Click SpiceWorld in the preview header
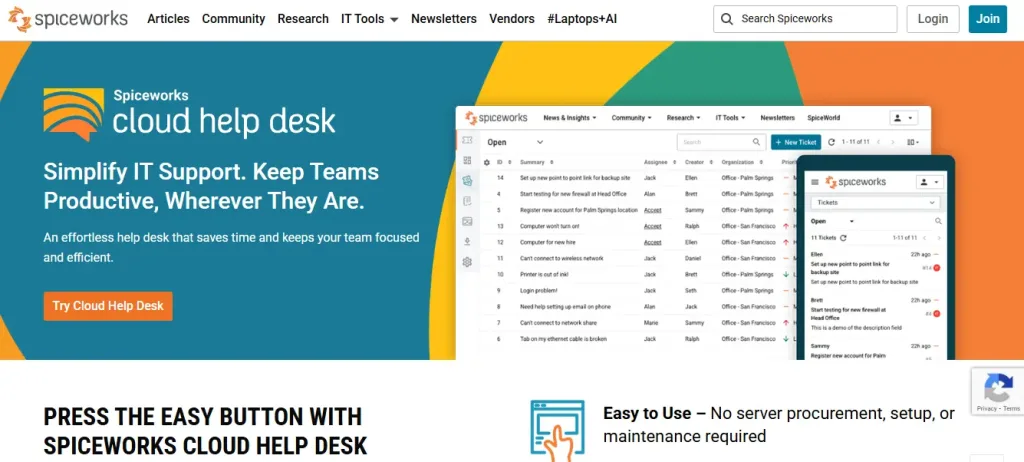Image resolution: width=1024 pixels, height=462 pixels. click(x=824, y=118)
